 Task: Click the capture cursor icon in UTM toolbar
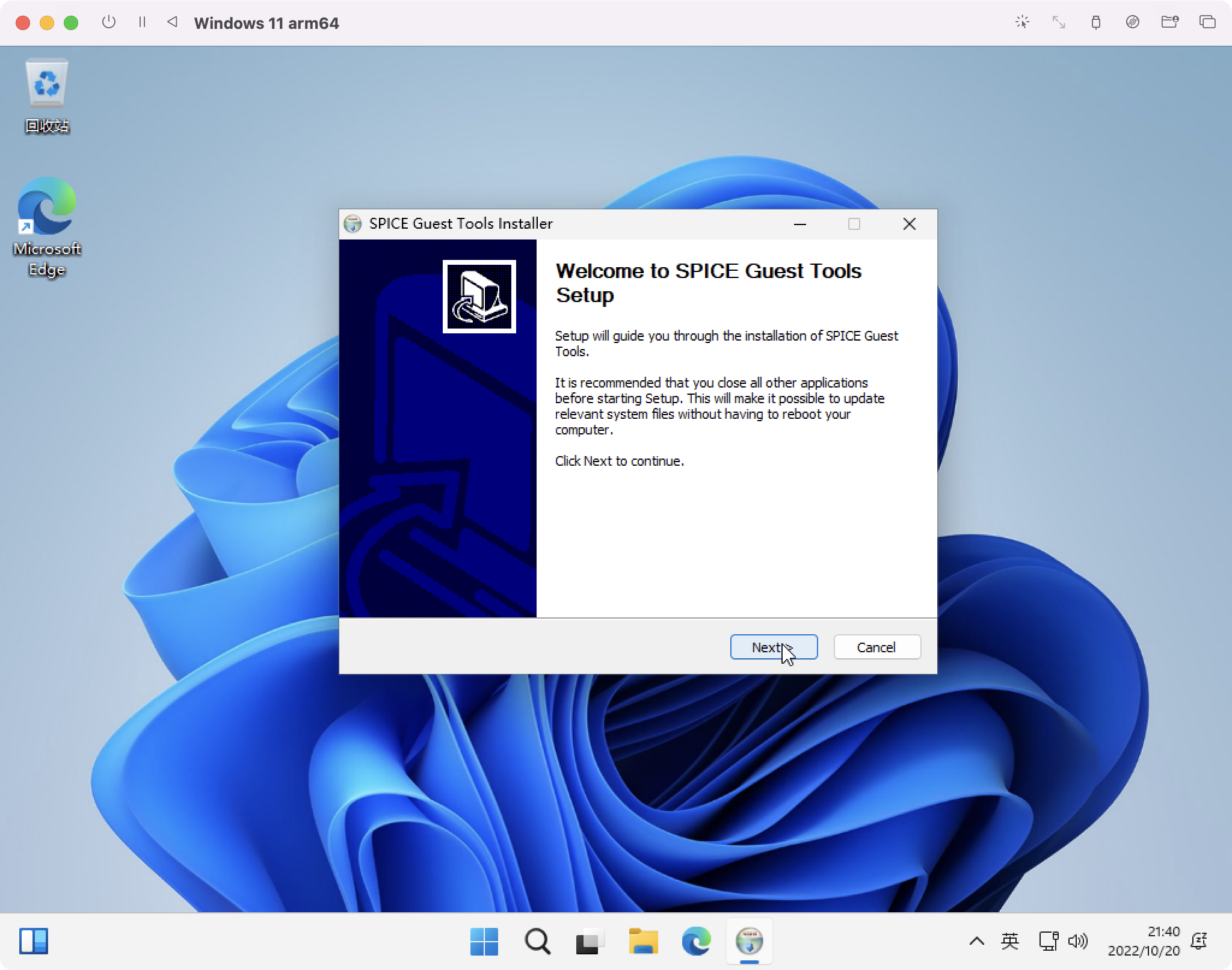(1023, 22)
